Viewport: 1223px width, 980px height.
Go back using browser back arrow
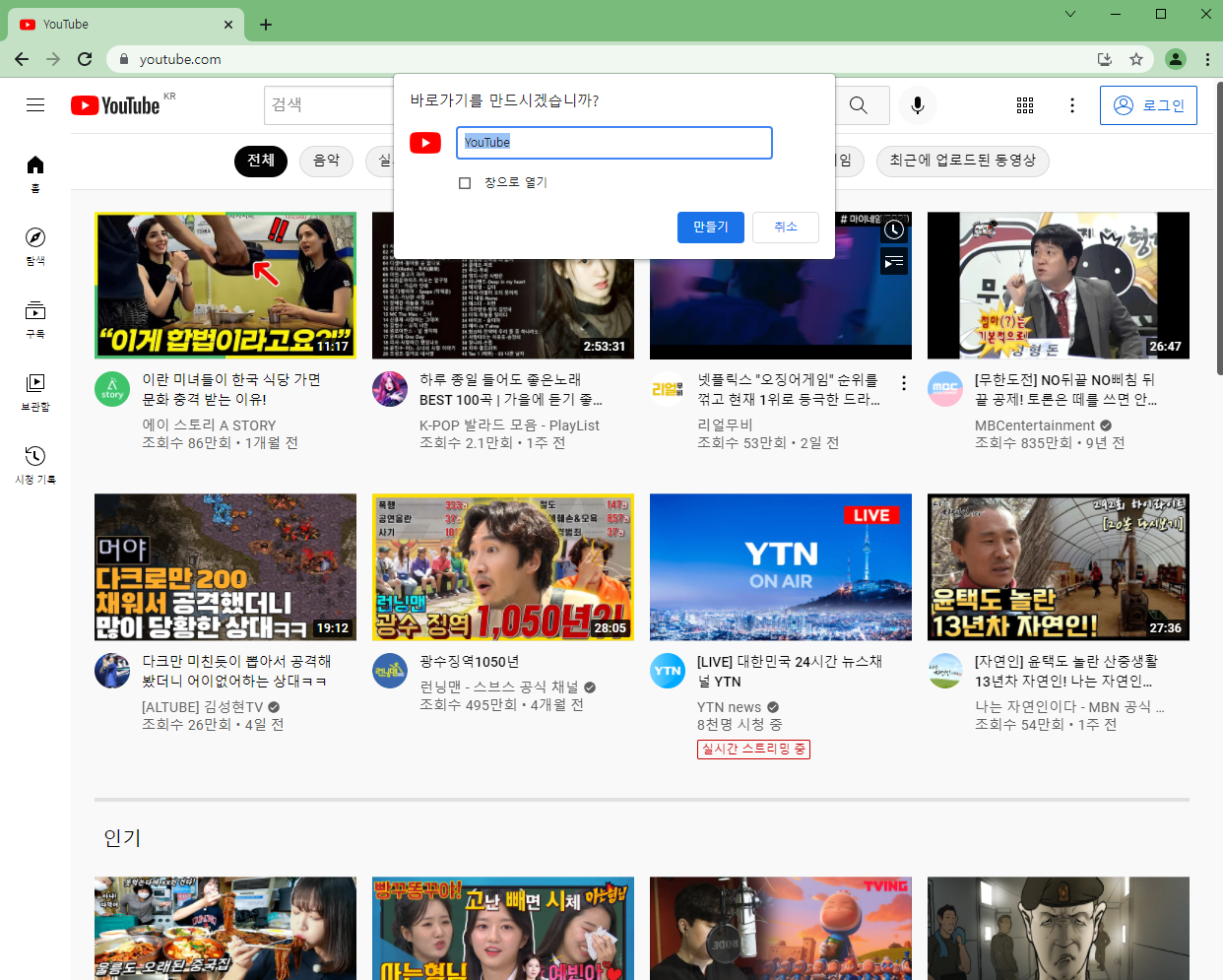pyautogui.click(x=22, y=59)
